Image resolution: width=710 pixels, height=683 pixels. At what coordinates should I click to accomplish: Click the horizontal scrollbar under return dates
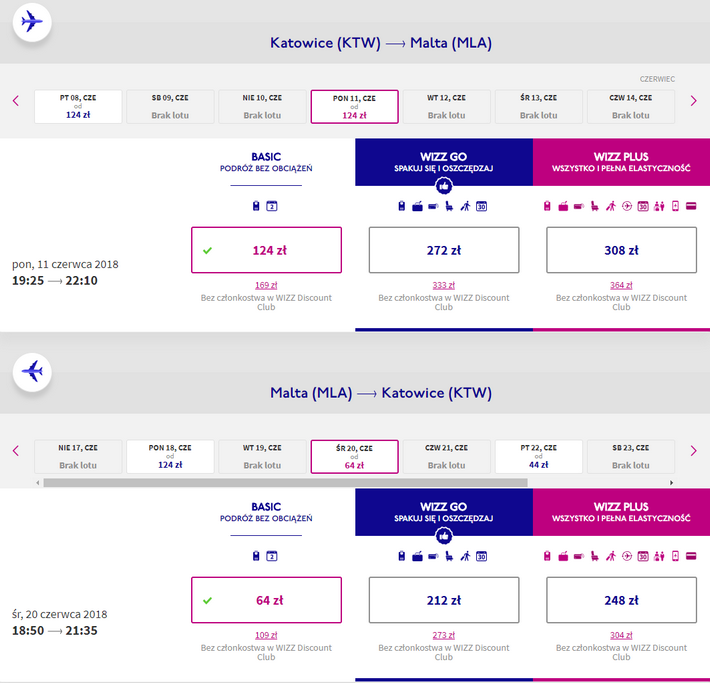point(285,483)
